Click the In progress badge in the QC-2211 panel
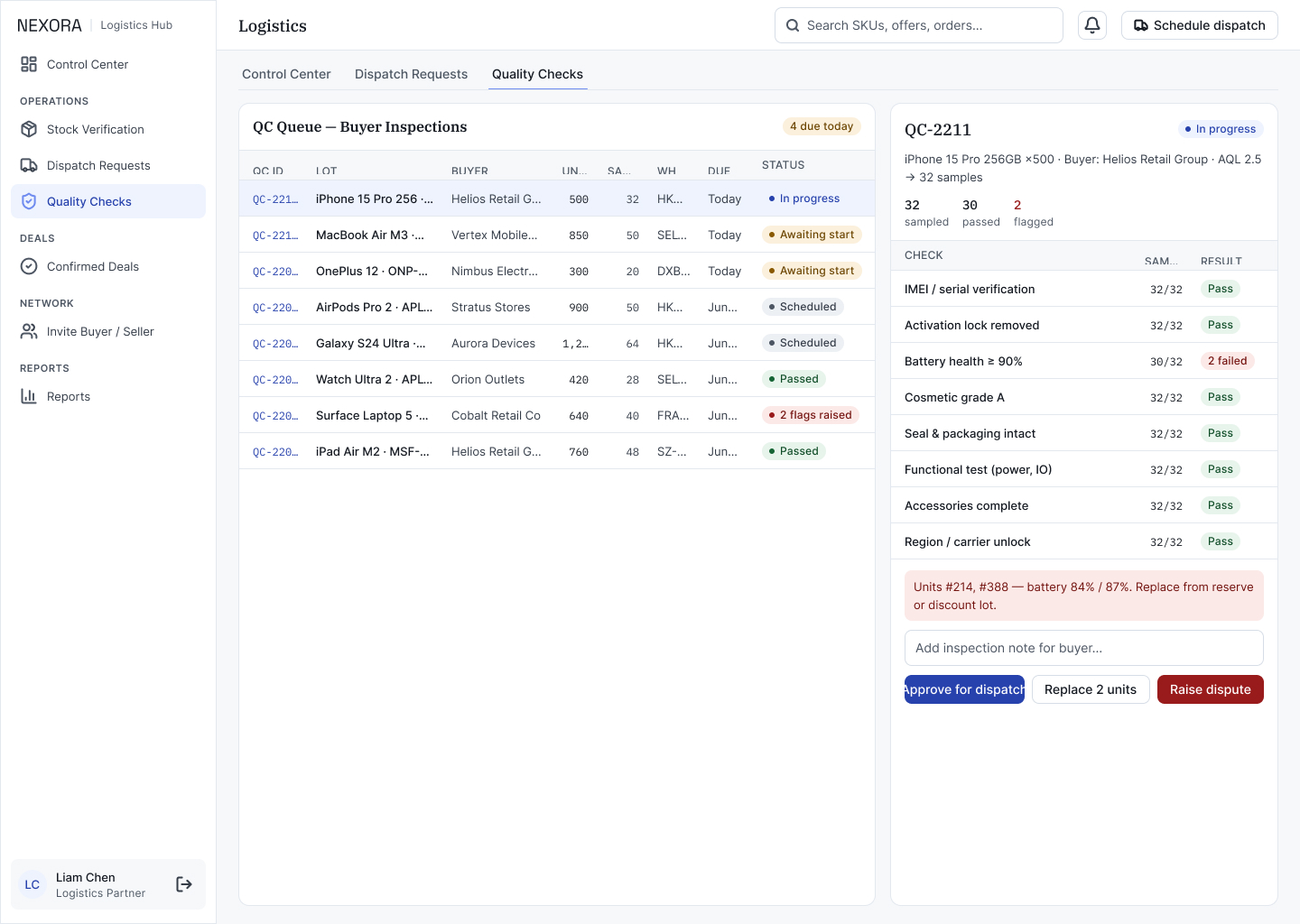Viewport: 1300px width, 924px height. click(x=1221, y=129)
